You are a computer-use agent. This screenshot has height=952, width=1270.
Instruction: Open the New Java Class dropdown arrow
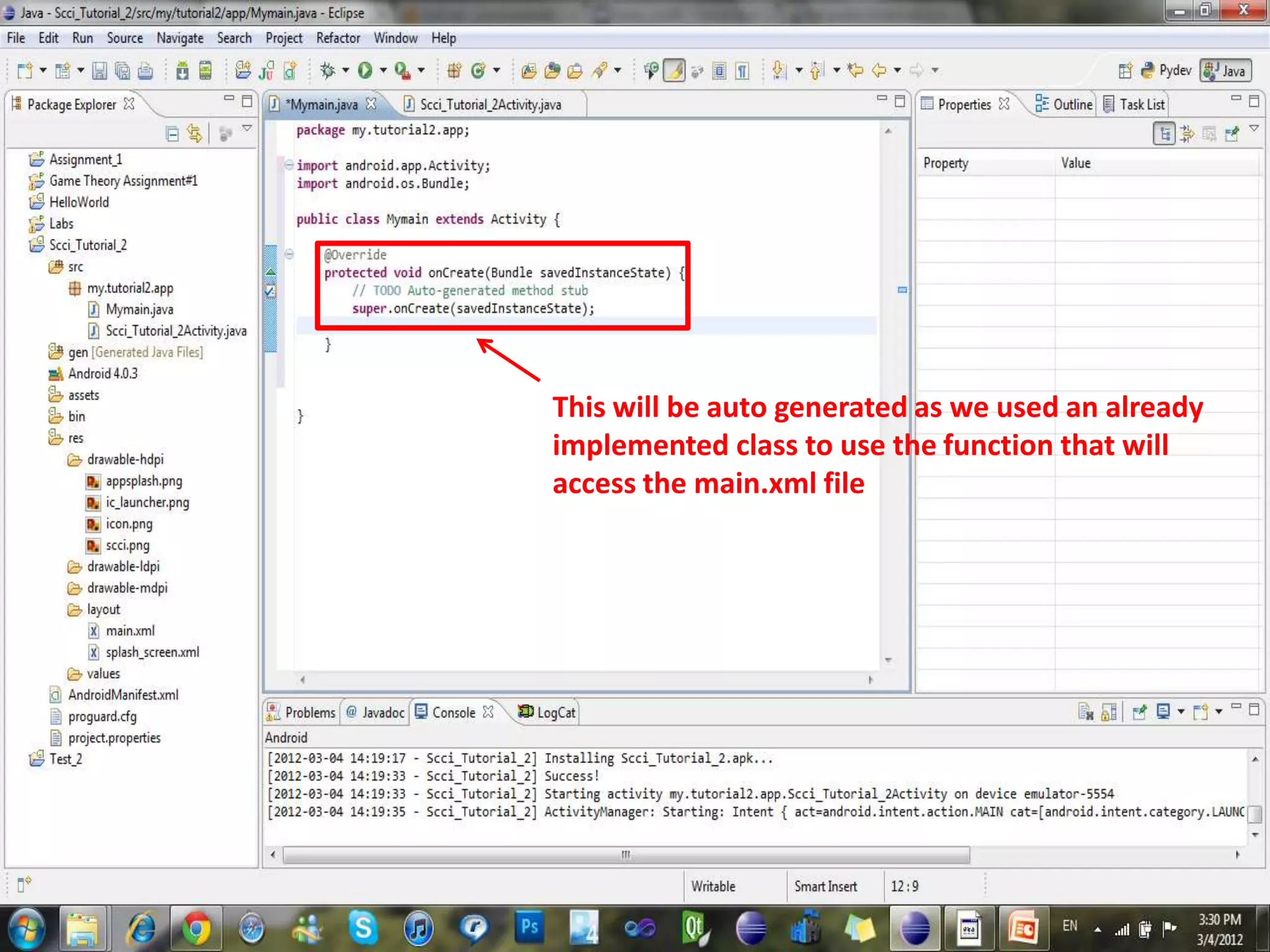496,71
